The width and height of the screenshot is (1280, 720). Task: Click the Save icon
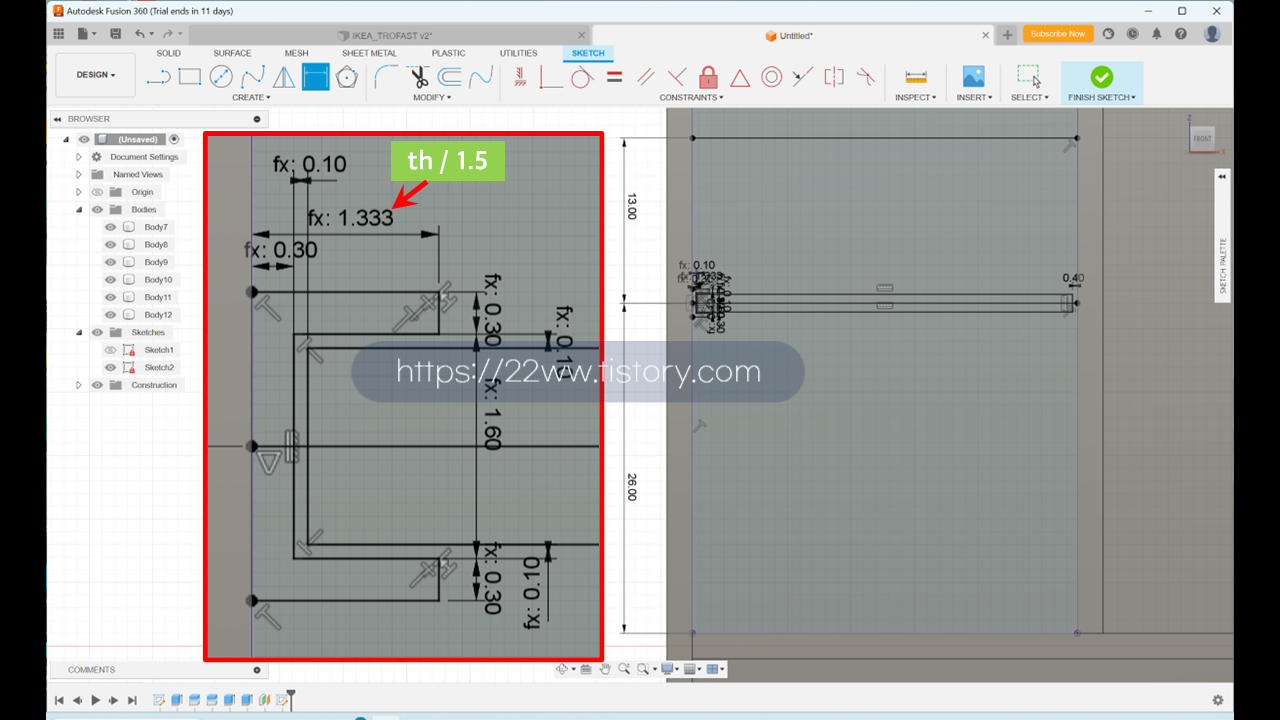[x=116, y=34]
